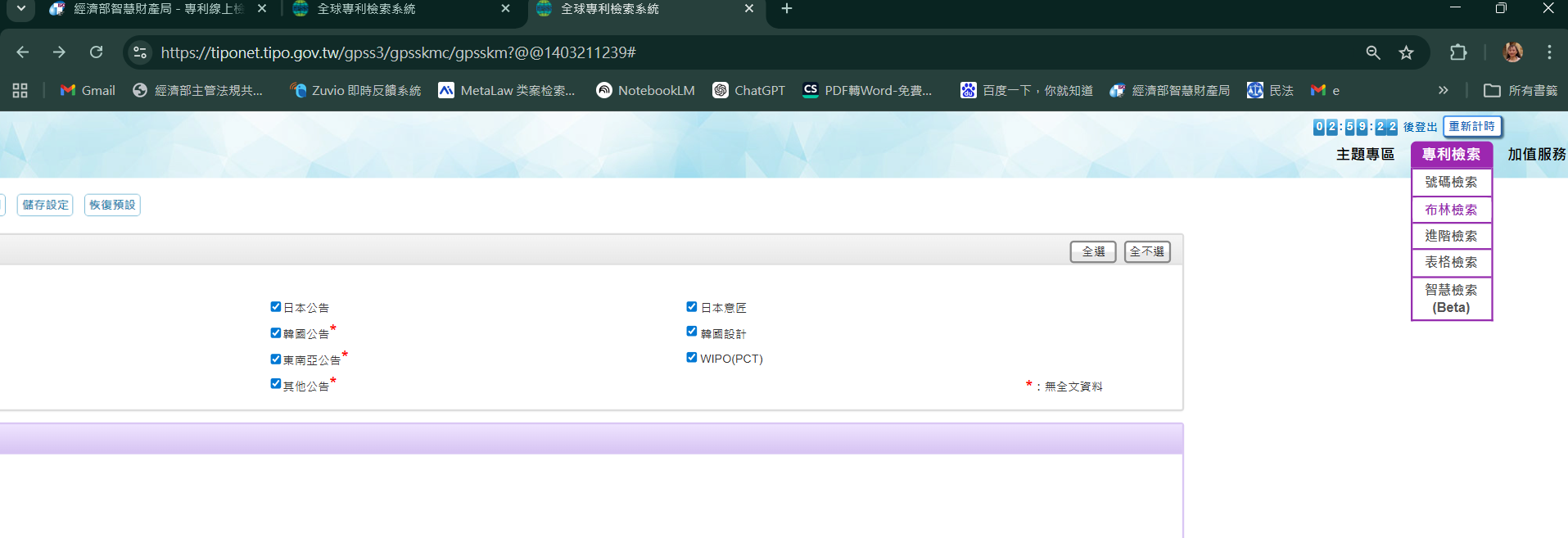Show more bookmarks with the chevron
The height and width of the screenshot is (538, 1568).
click(x=1444, y=90)
